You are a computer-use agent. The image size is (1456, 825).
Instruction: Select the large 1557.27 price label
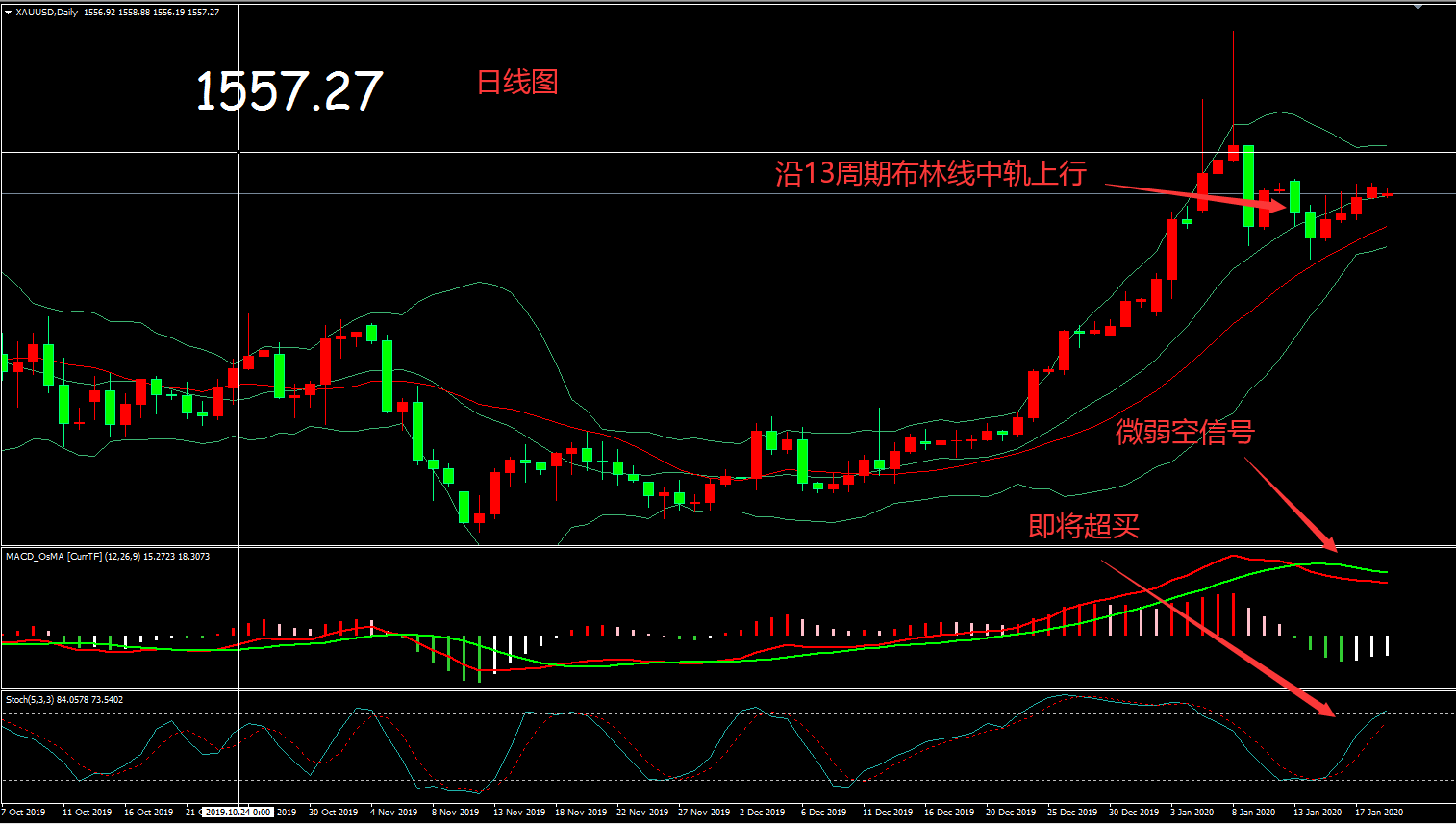tap(289, 91)
